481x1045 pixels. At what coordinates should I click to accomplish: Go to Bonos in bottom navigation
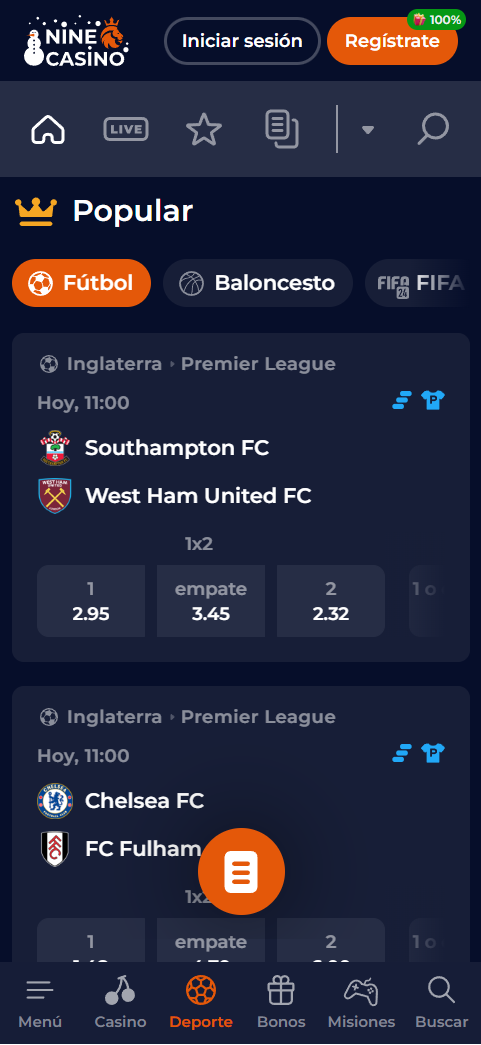tap(281, 1002)
